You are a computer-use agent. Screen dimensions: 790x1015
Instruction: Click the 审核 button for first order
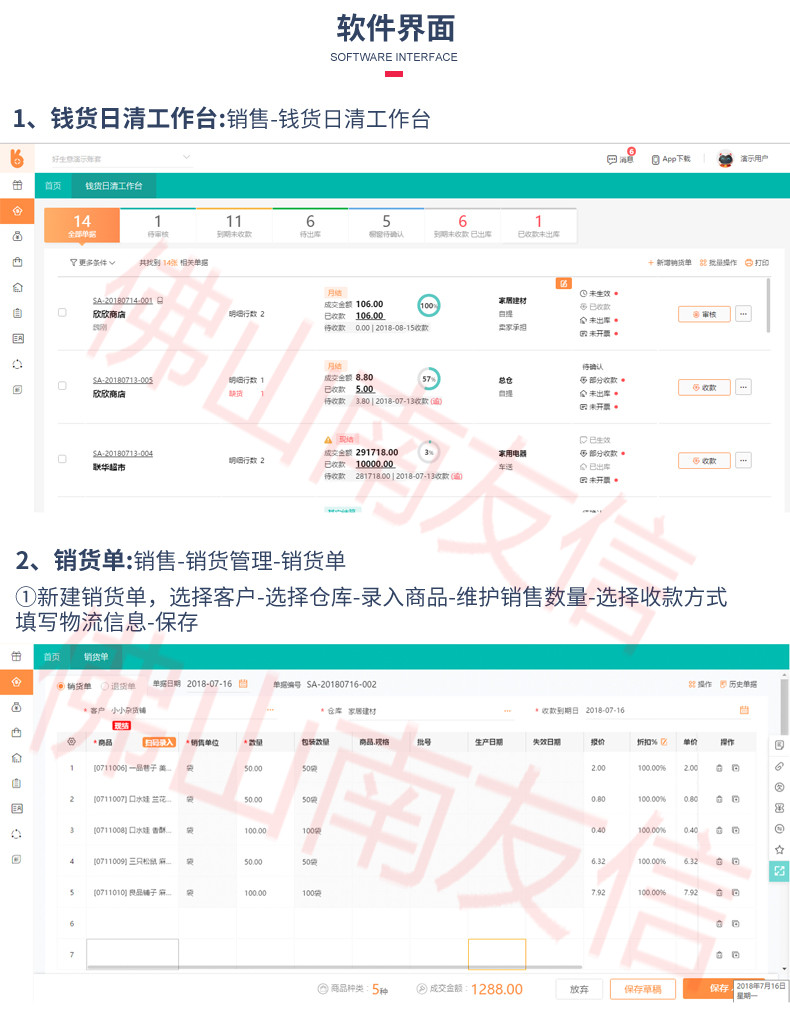click(x=704, y=314)
